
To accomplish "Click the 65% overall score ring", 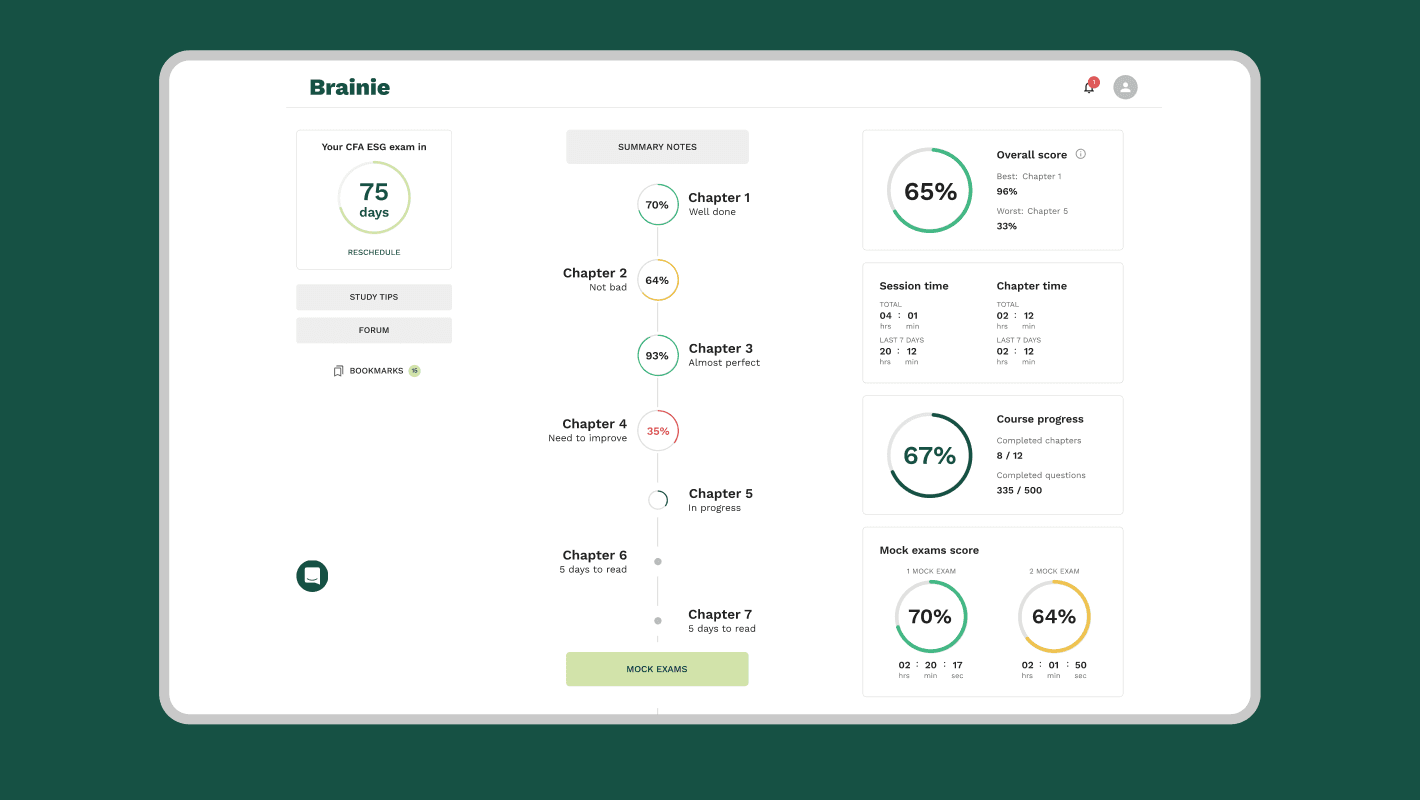I will 930,191.
